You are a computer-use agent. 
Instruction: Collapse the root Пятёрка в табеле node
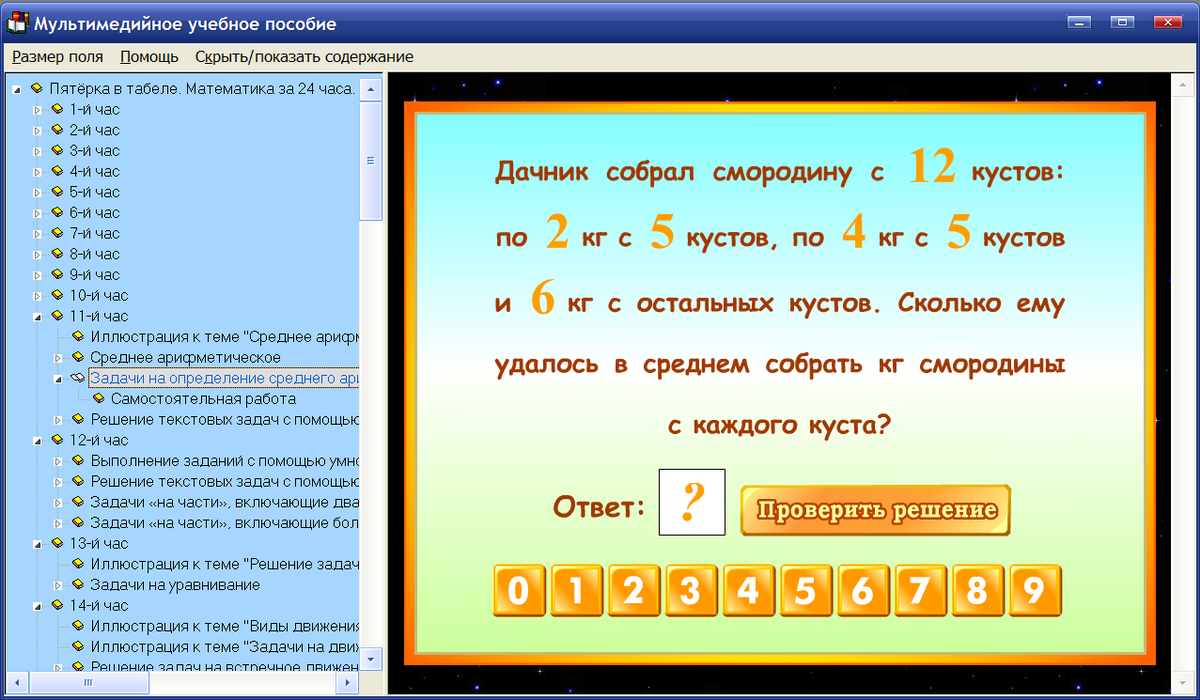coord(17,89)
